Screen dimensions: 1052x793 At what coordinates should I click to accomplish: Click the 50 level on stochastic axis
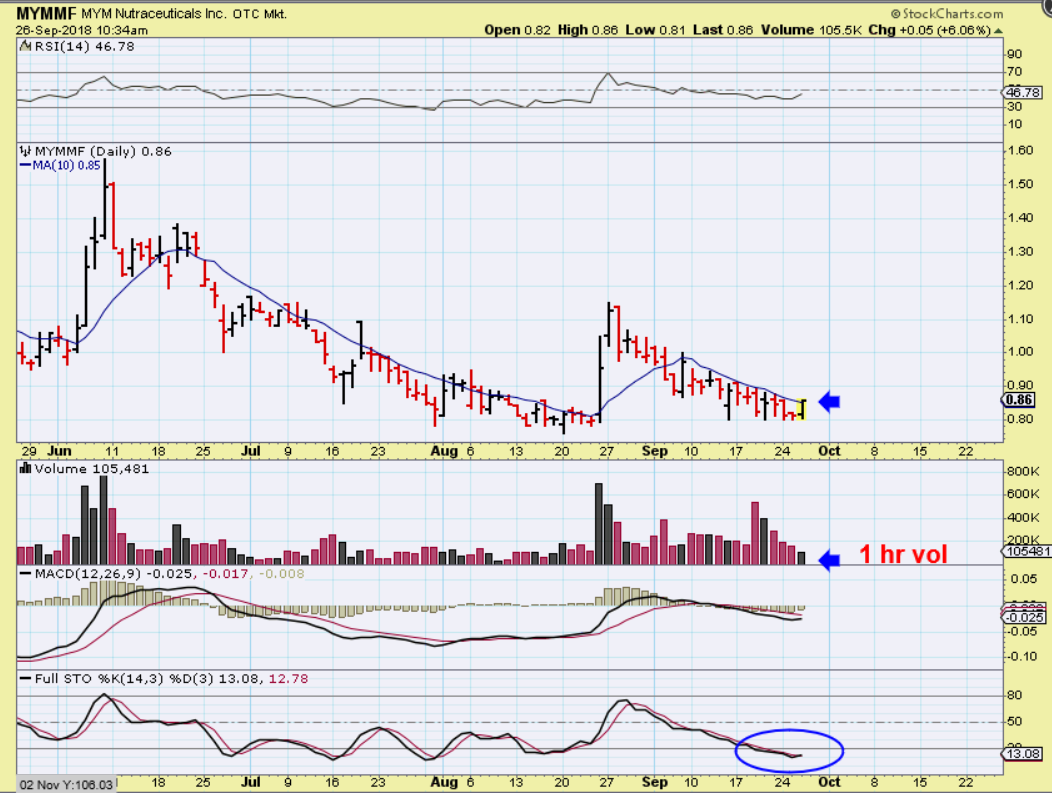pos(1014,722)
